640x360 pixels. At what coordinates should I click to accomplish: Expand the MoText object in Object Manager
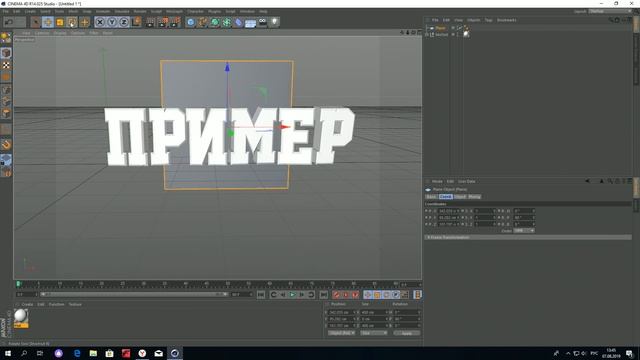click(x=427, y=35)
